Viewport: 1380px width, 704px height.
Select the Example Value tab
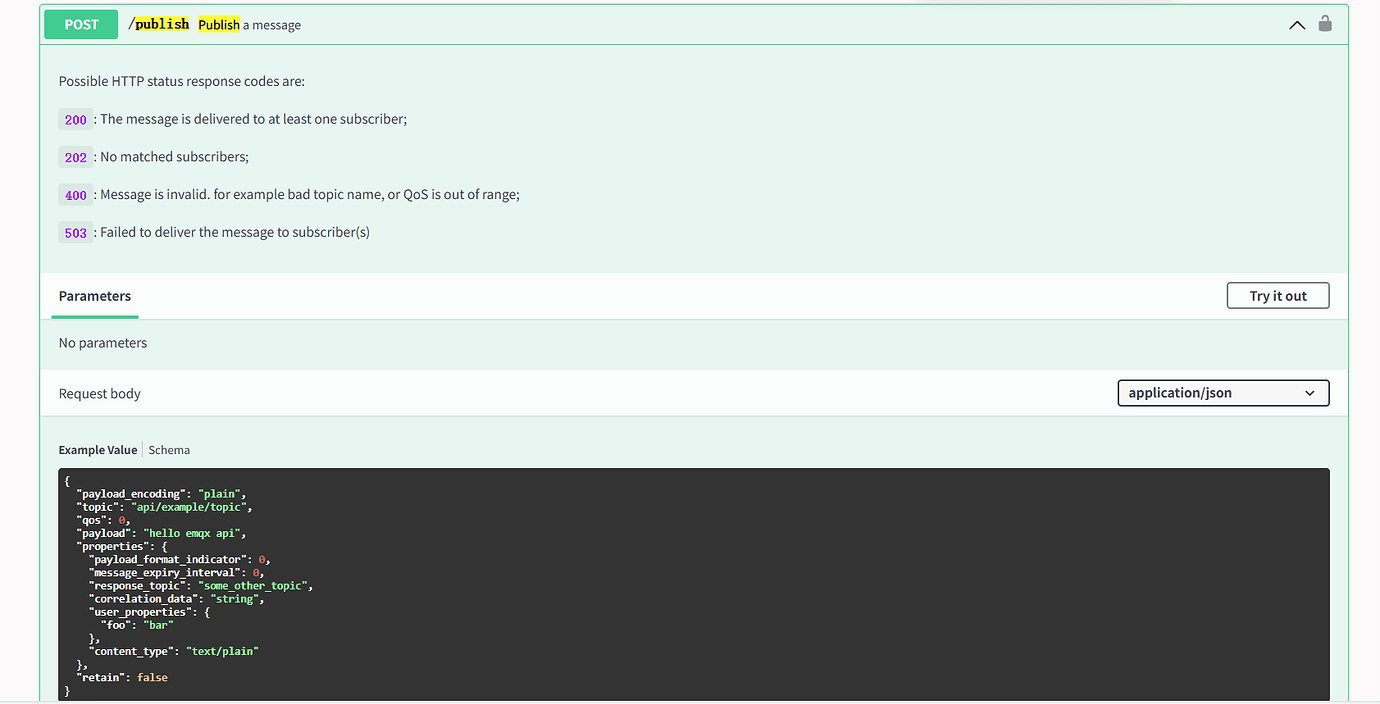98,450
